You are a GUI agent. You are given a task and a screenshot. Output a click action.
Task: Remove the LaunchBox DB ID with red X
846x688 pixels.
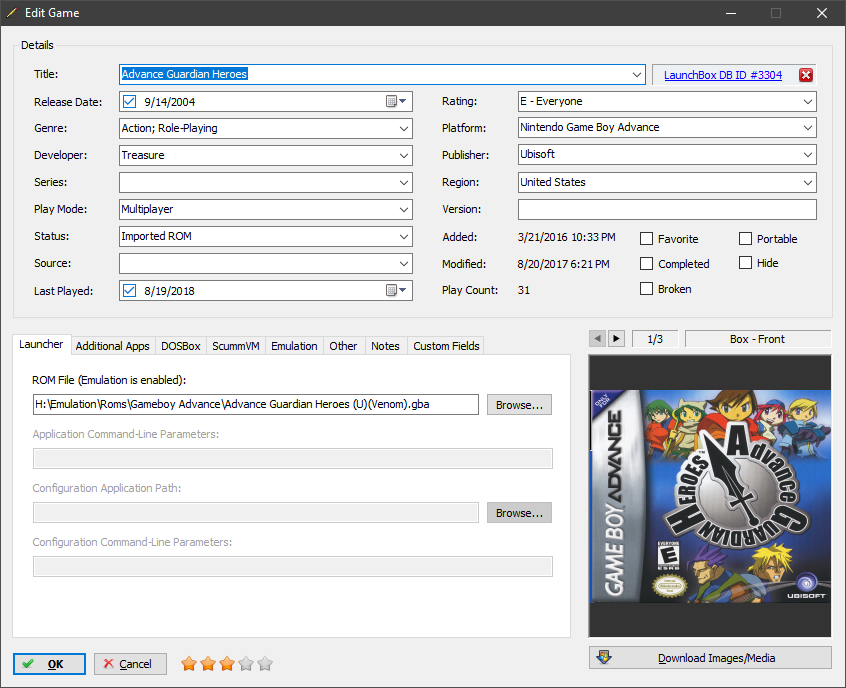point(806,75)
